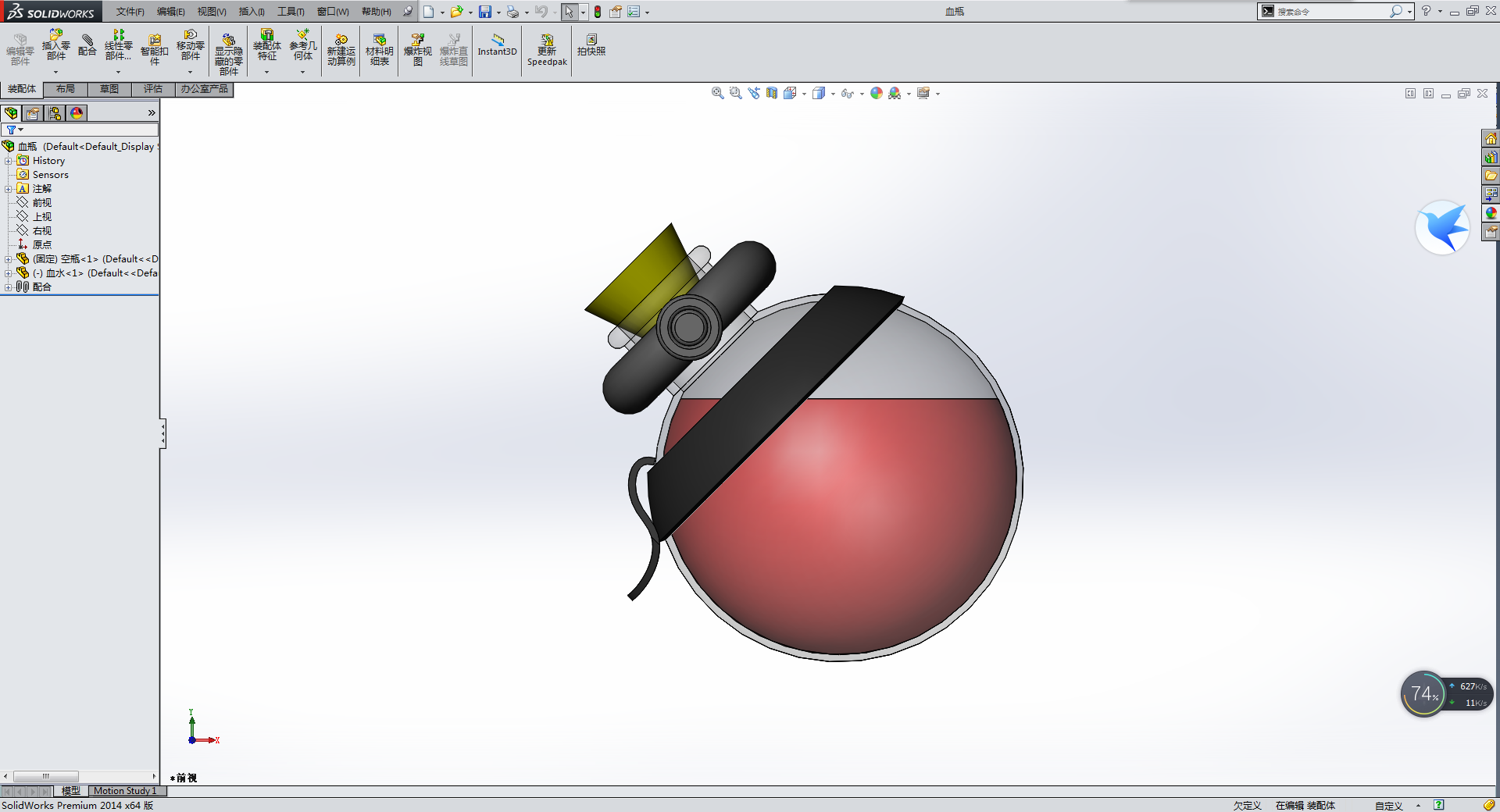Image resolution: width=1500 pixels, height=812 pixels.
Task: Click Move Component (移动零部件) tool
Action: [x=191, y=45]
